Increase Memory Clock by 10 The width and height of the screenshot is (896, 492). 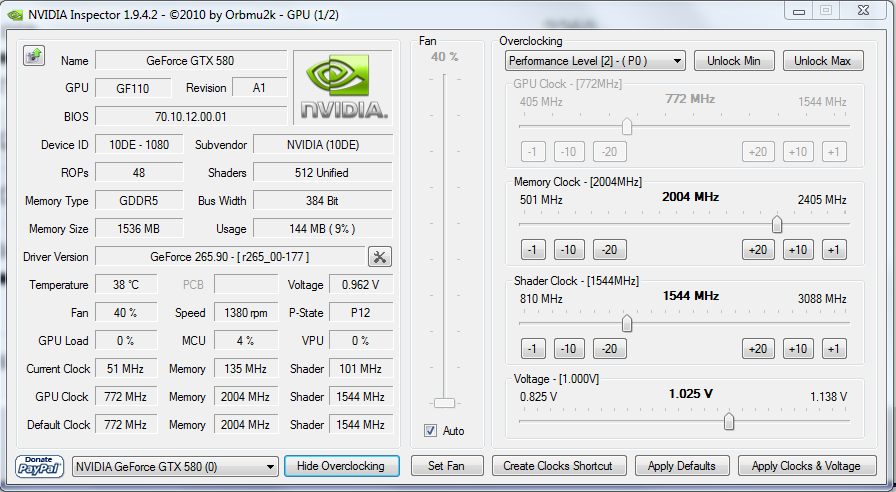798,250
